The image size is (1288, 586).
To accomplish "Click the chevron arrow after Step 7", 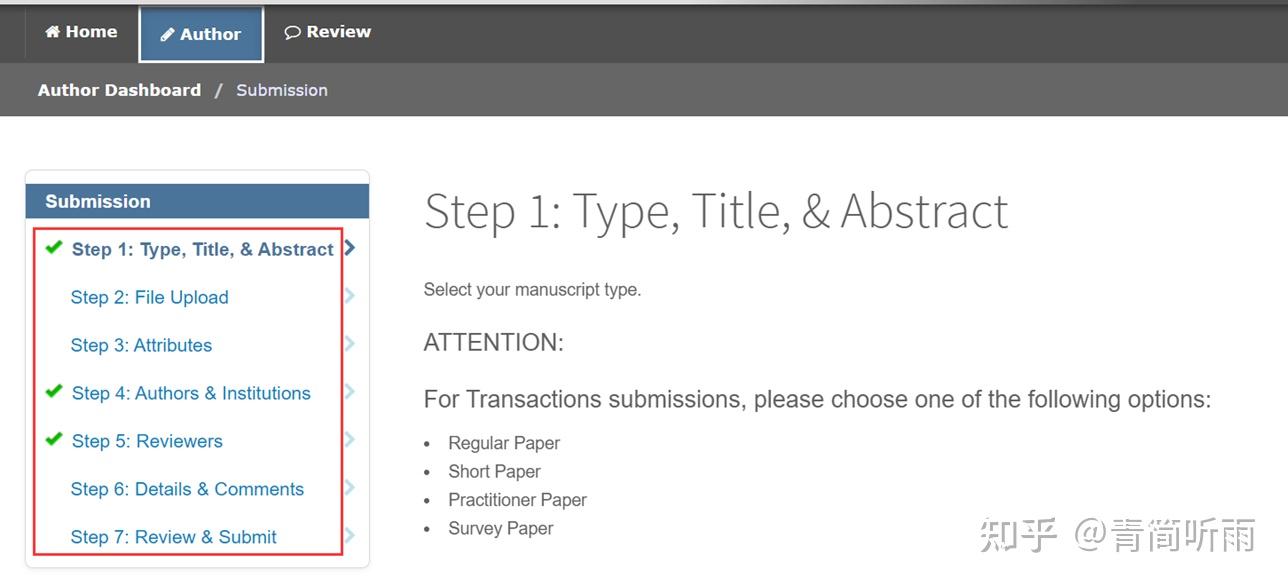I will pos(350,536).
